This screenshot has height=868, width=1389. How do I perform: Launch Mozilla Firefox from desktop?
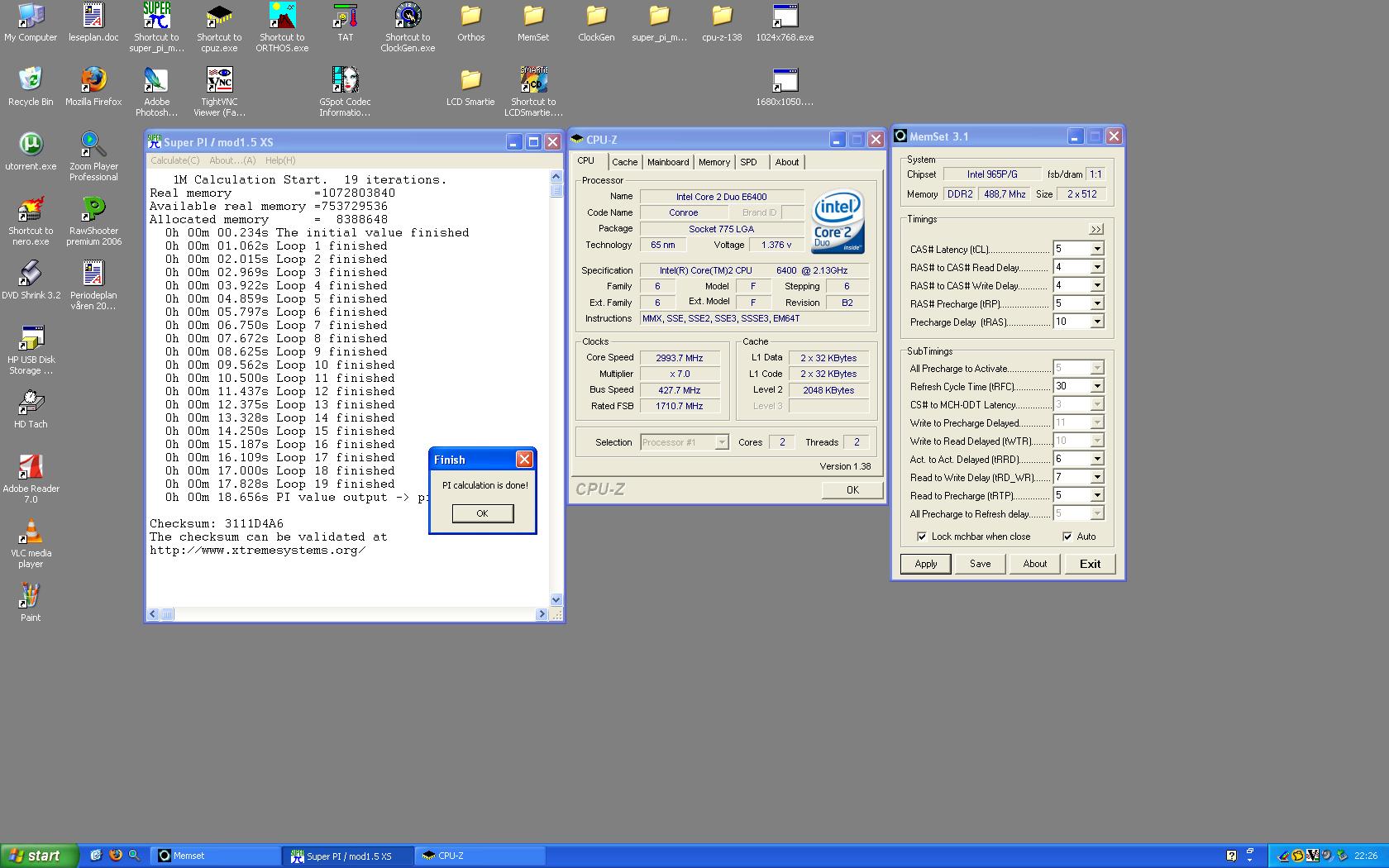pyautogui.click(x=93, y=87)
